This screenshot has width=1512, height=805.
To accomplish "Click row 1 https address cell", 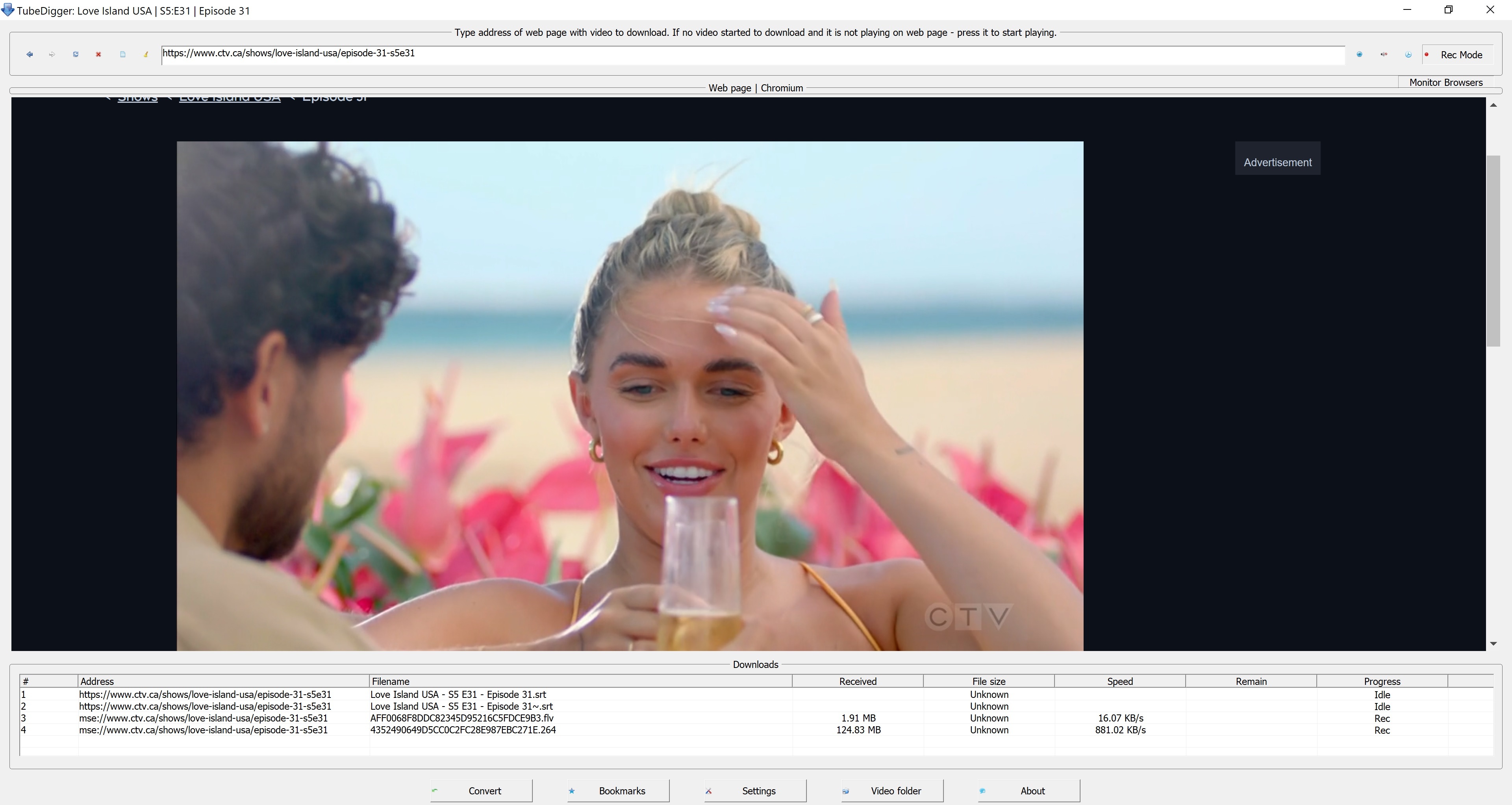I will coord(206,694).
